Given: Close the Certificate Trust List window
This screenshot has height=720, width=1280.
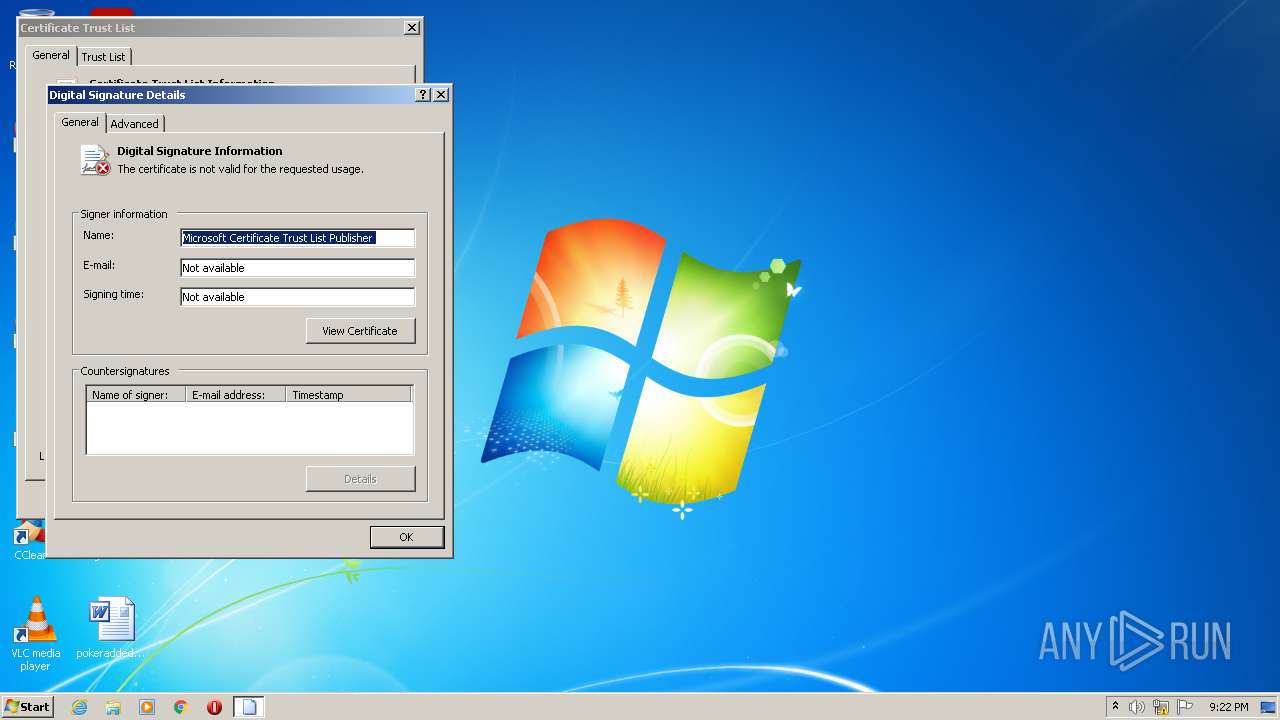Looking at the screenshot, I should (x=412, y=27).
